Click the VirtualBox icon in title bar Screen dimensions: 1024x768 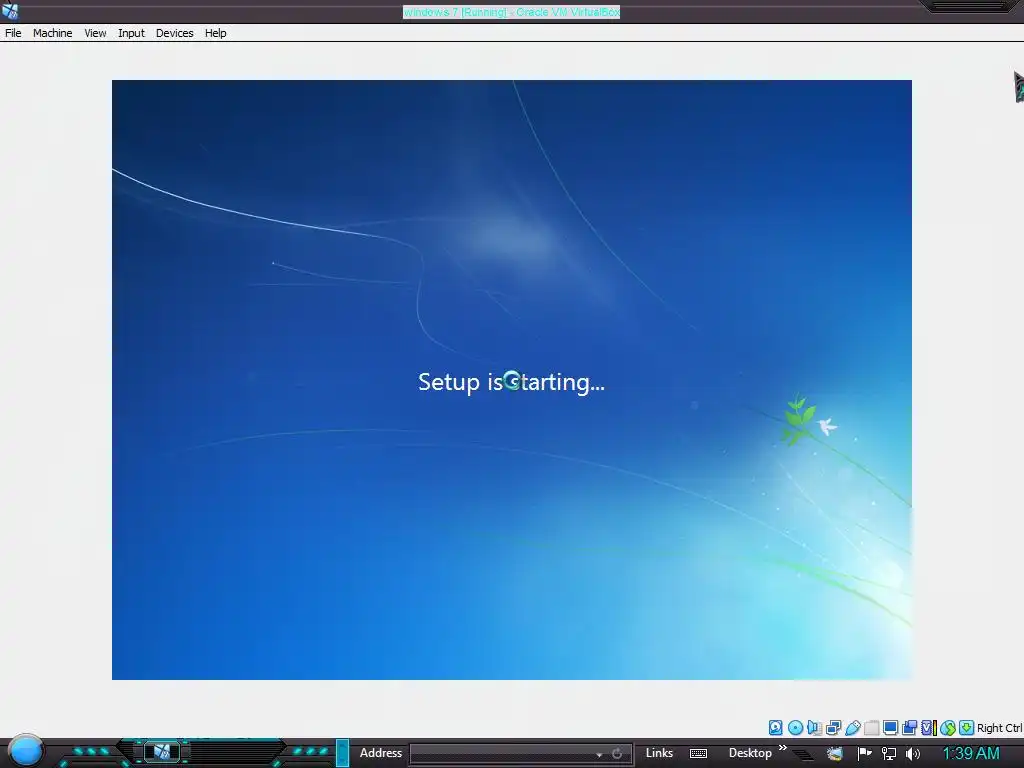[10, 11]
